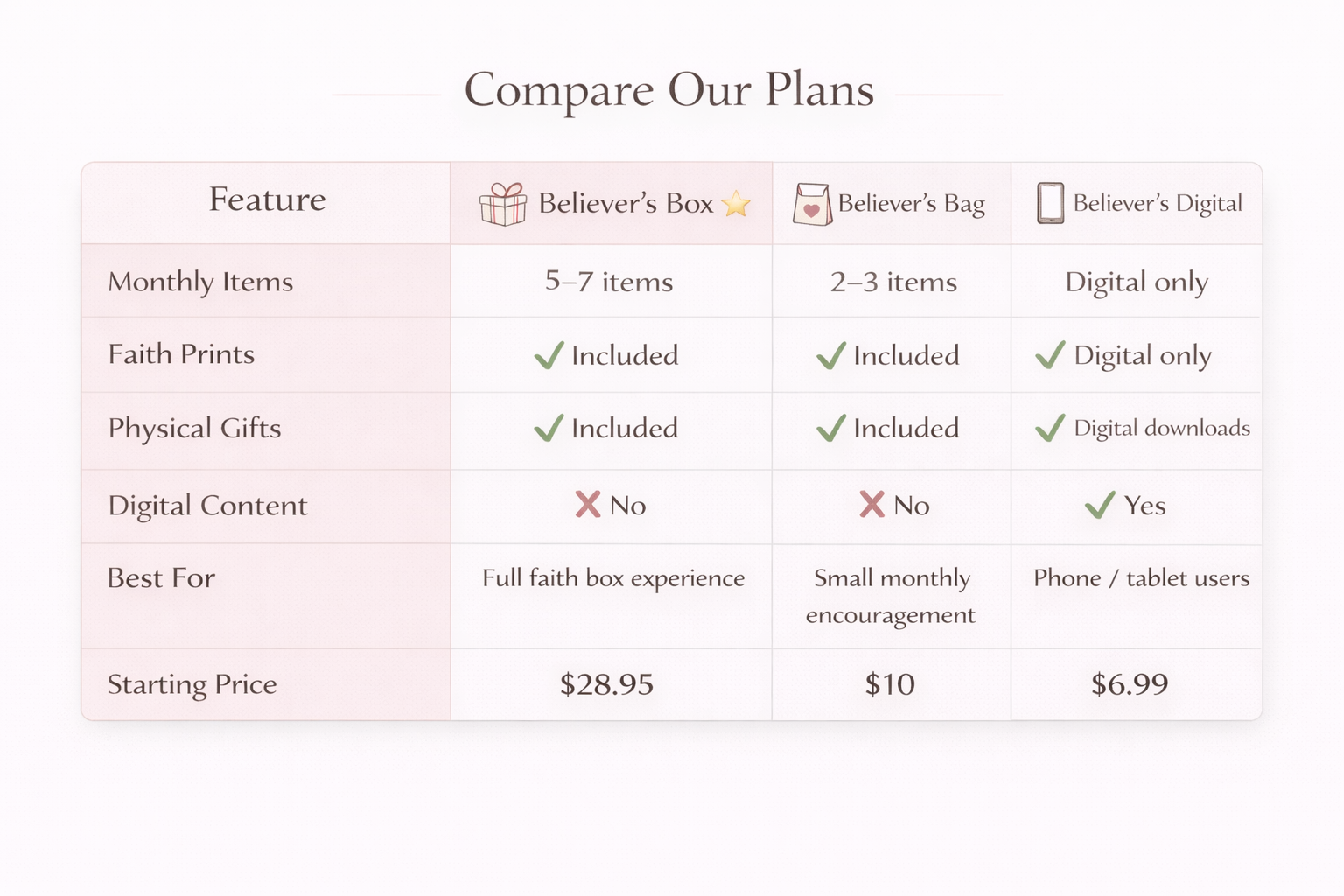Click the gift box icon
The width and height of the screenshot is (1344, 896).
pos(503,205)
